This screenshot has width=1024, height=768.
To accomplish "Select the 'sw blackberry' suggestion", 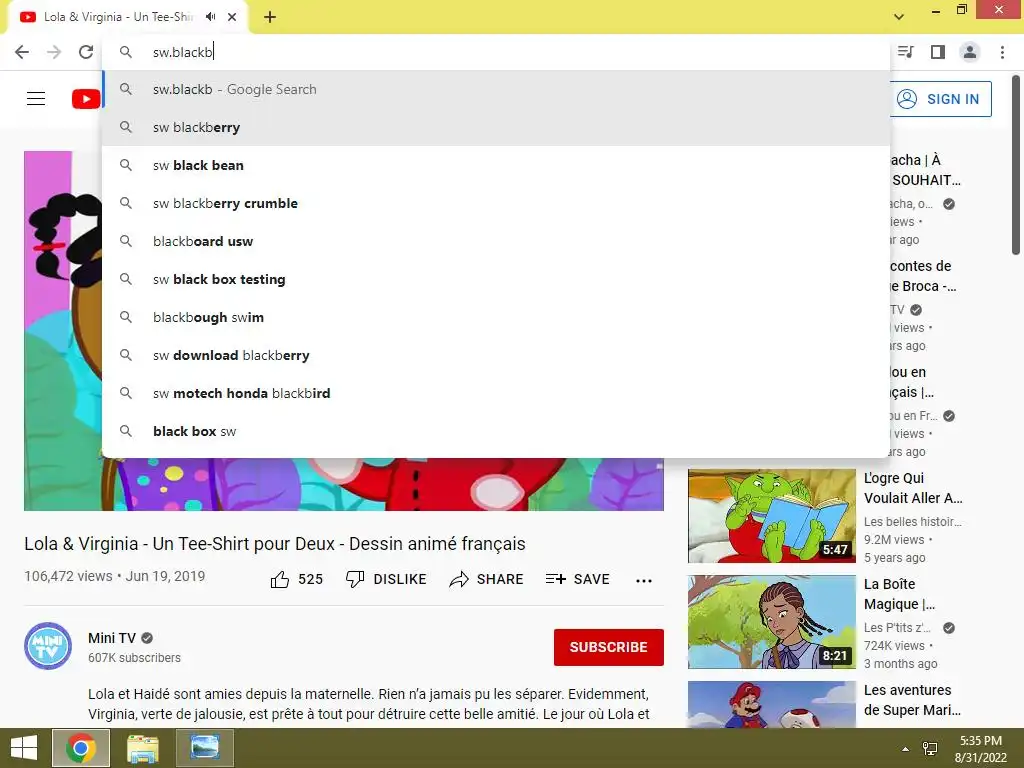I will [x=496, y=127].
